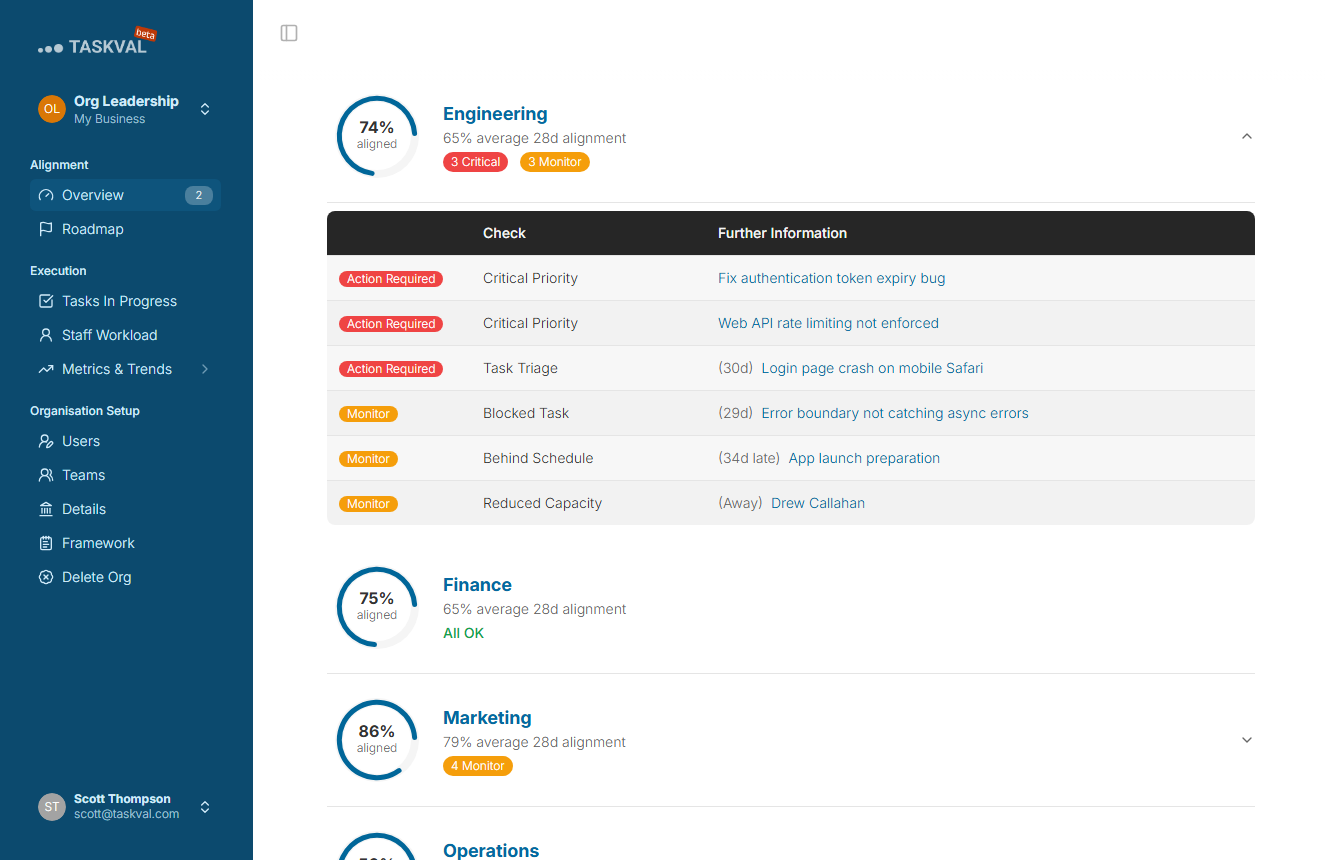Go to the Overview page
The height and width of the screenshot is (860, 1325).
point(125,195)
